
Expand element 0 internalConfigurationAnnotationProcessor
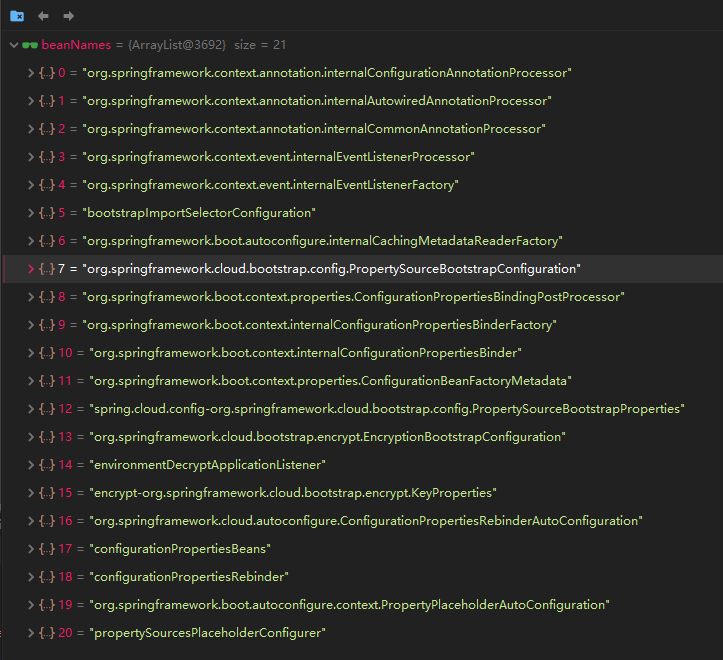coord(30,73)
